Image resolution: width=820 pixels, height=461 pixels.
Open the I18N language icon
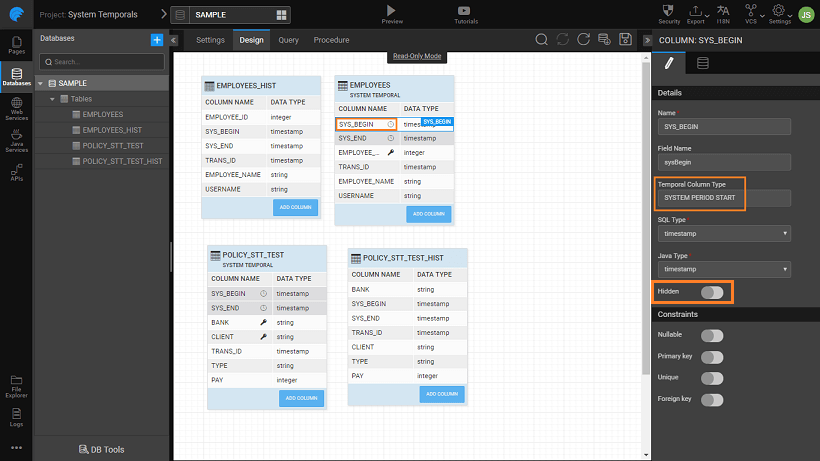[722, 10]
